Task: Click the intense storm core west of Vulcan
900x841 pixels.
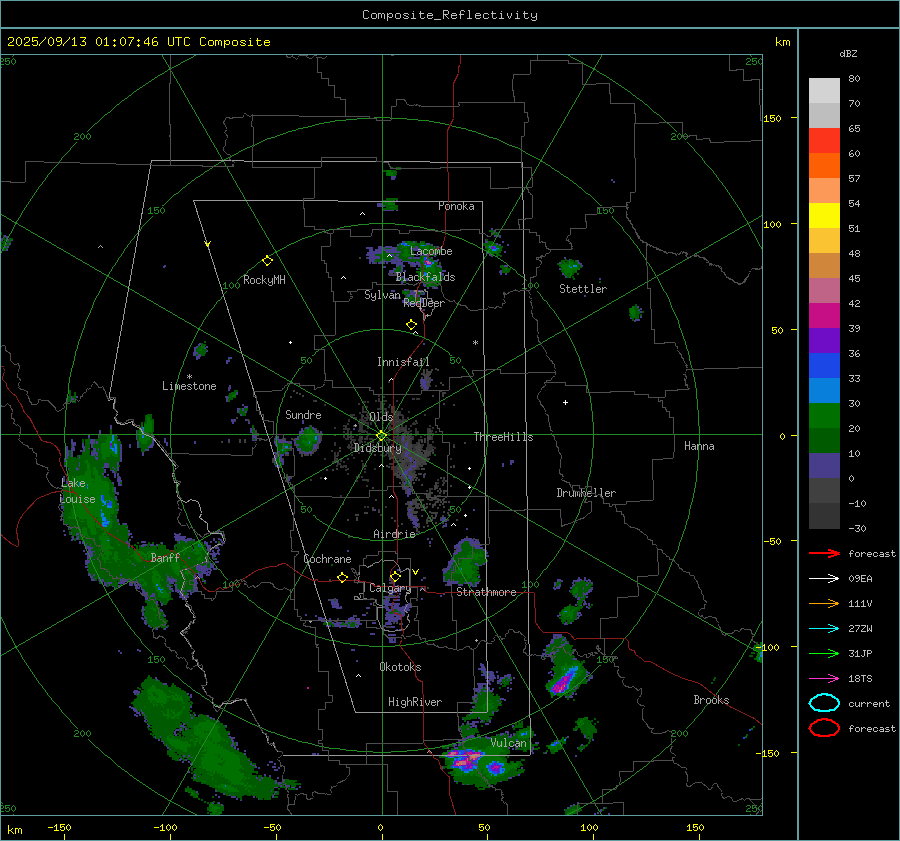Action: [464, 760]
